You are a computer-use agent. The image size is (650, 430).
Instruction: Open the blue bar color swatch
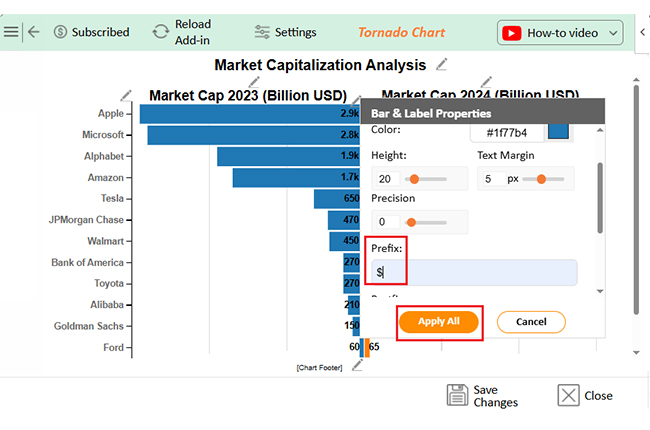(x=558, y=132)
